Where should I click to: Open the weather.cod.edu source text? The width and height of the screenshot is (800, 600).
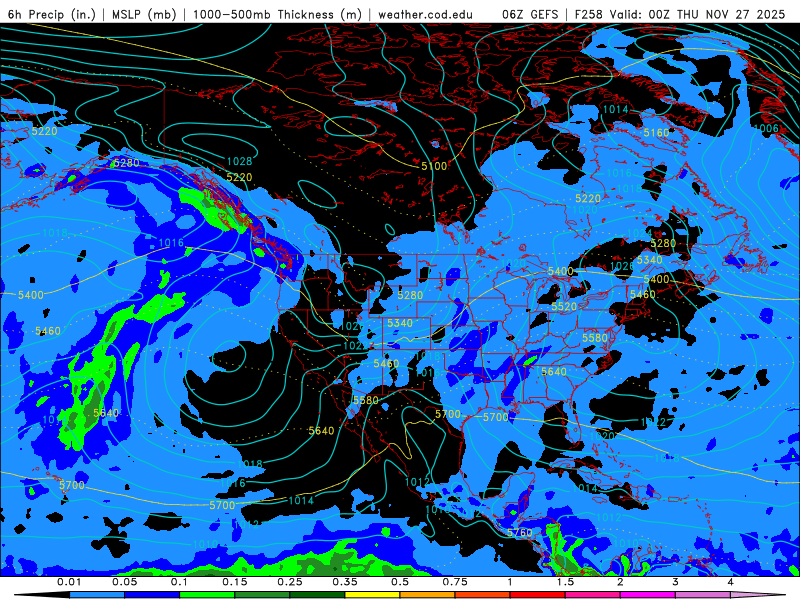click(425, 14)
